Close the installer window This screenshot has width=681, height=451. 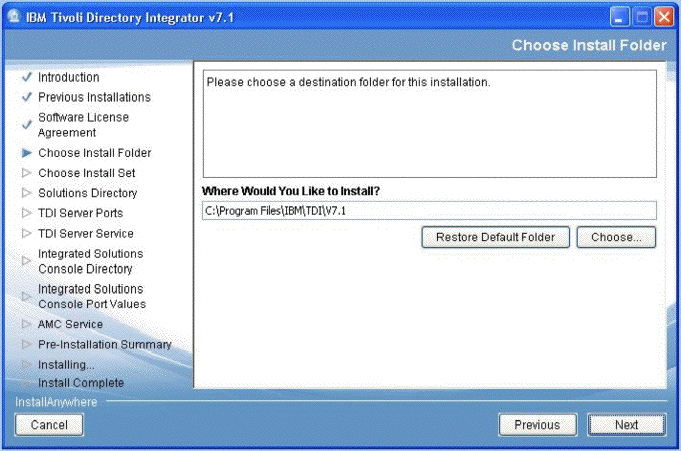pos(664,17)
